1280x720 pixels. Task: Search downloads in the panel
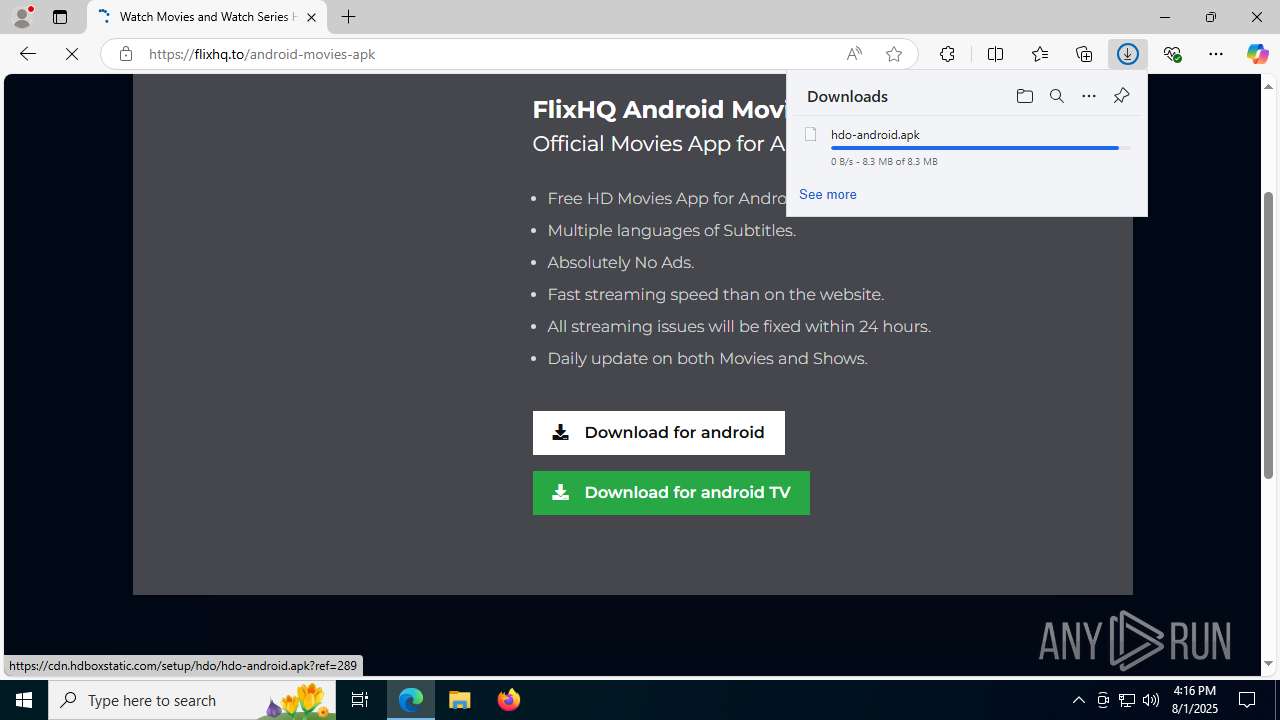pyautogui.click(x=1056, y=96)
